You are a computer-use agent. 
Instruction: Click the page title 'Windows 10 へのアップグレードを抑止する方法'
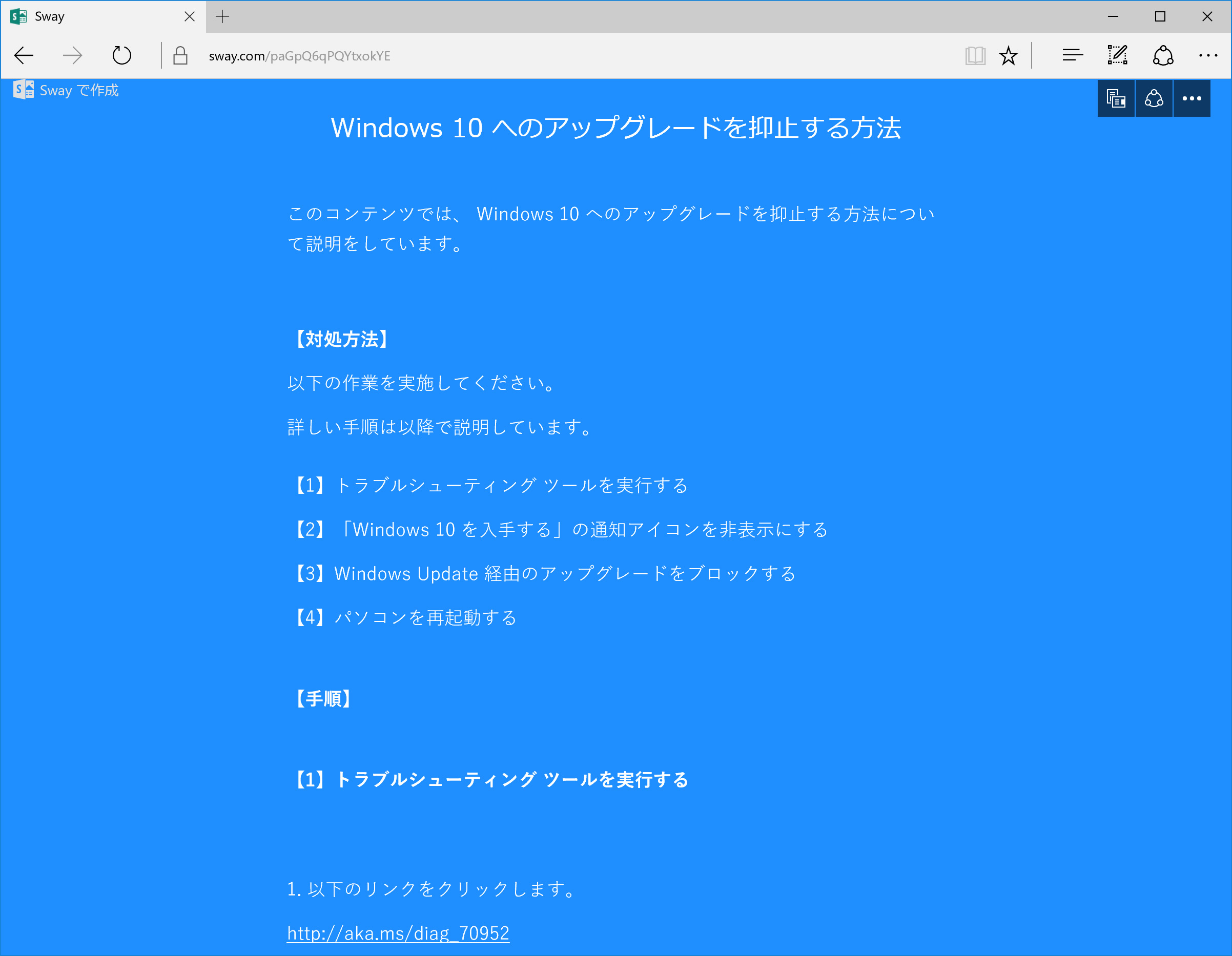[616, 128]
